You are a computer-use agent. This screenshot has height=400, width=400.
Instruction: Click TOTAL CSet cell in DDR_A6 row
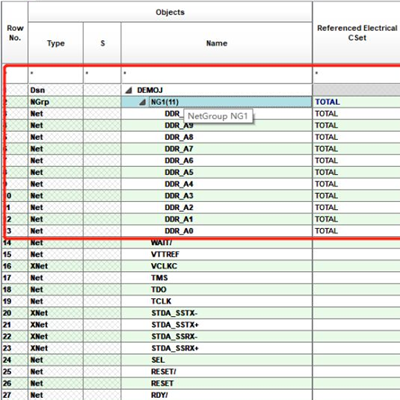click(x=356, y=161)
